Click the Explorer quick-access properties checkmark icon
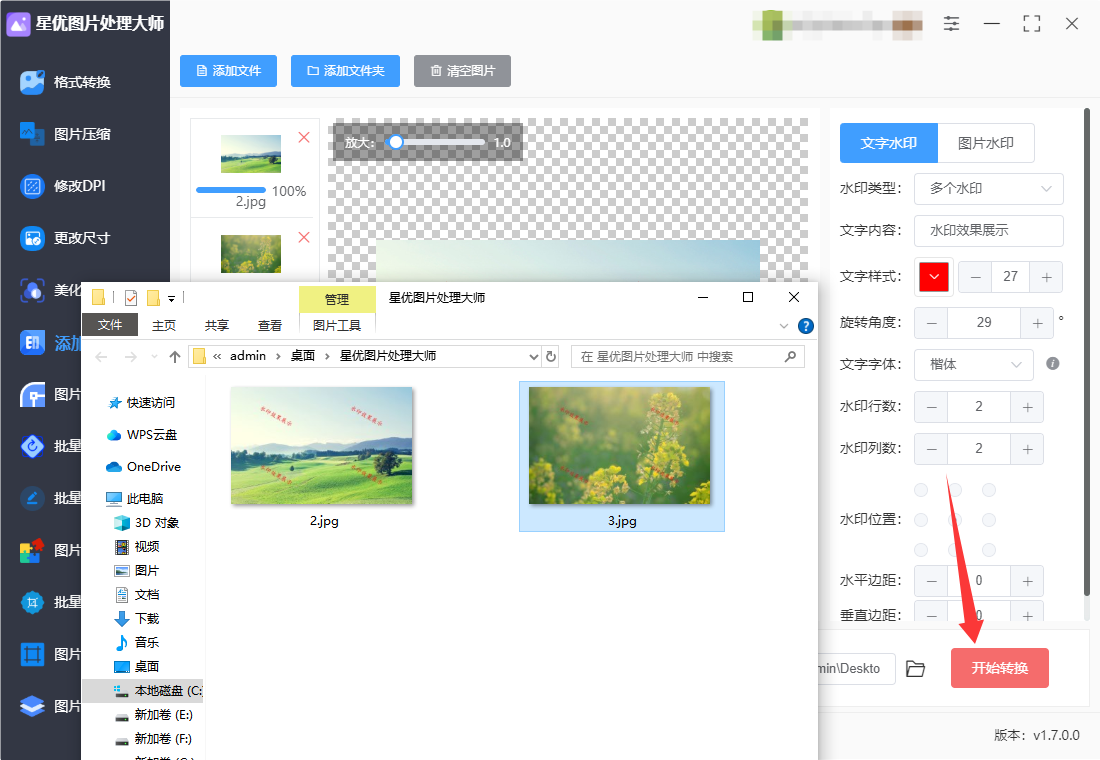Image resolution: width=1100 pixels, height=760 pixels. (x=130, y=298)
